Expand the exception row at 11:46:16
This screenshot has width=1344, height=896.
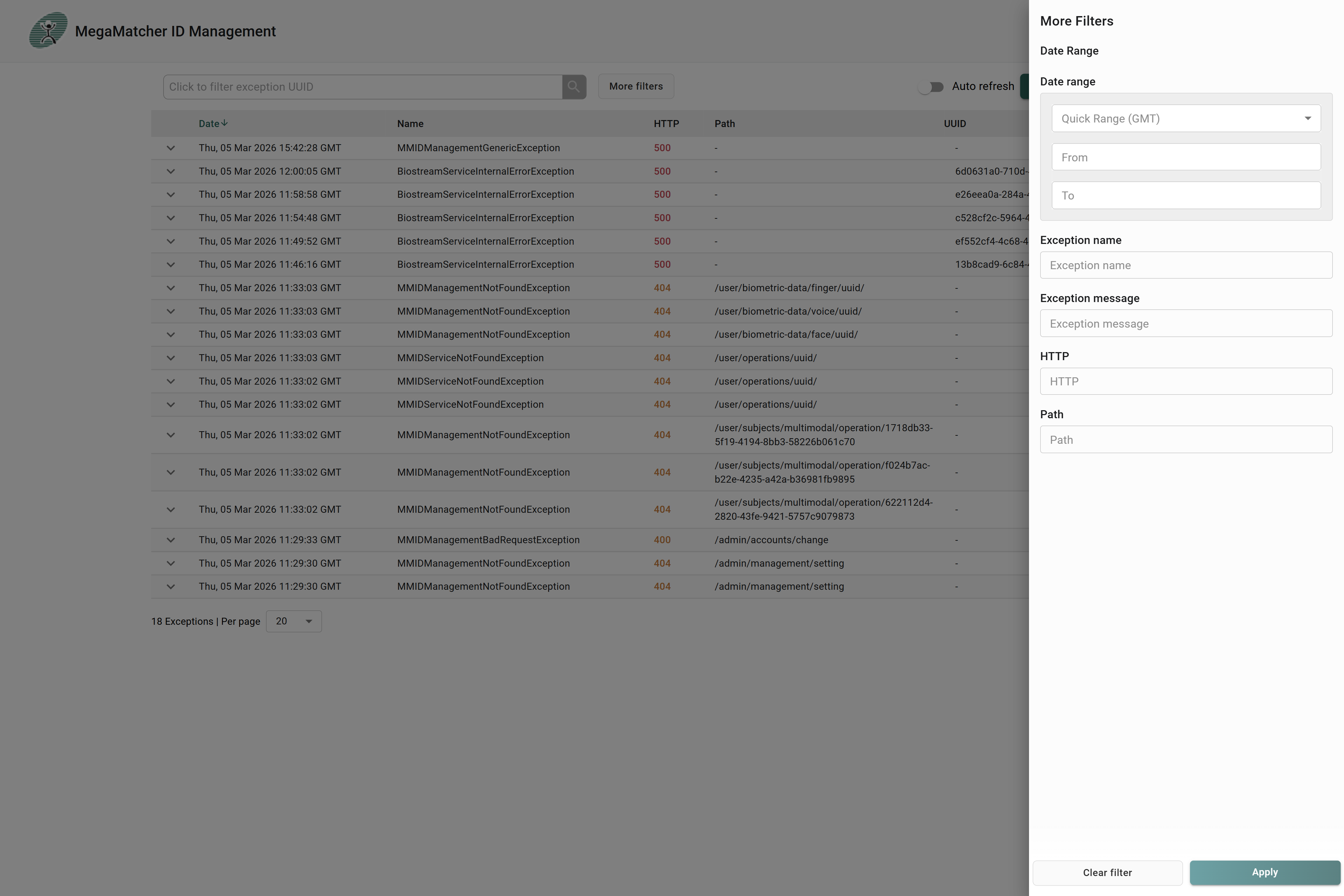coord(171,265)
